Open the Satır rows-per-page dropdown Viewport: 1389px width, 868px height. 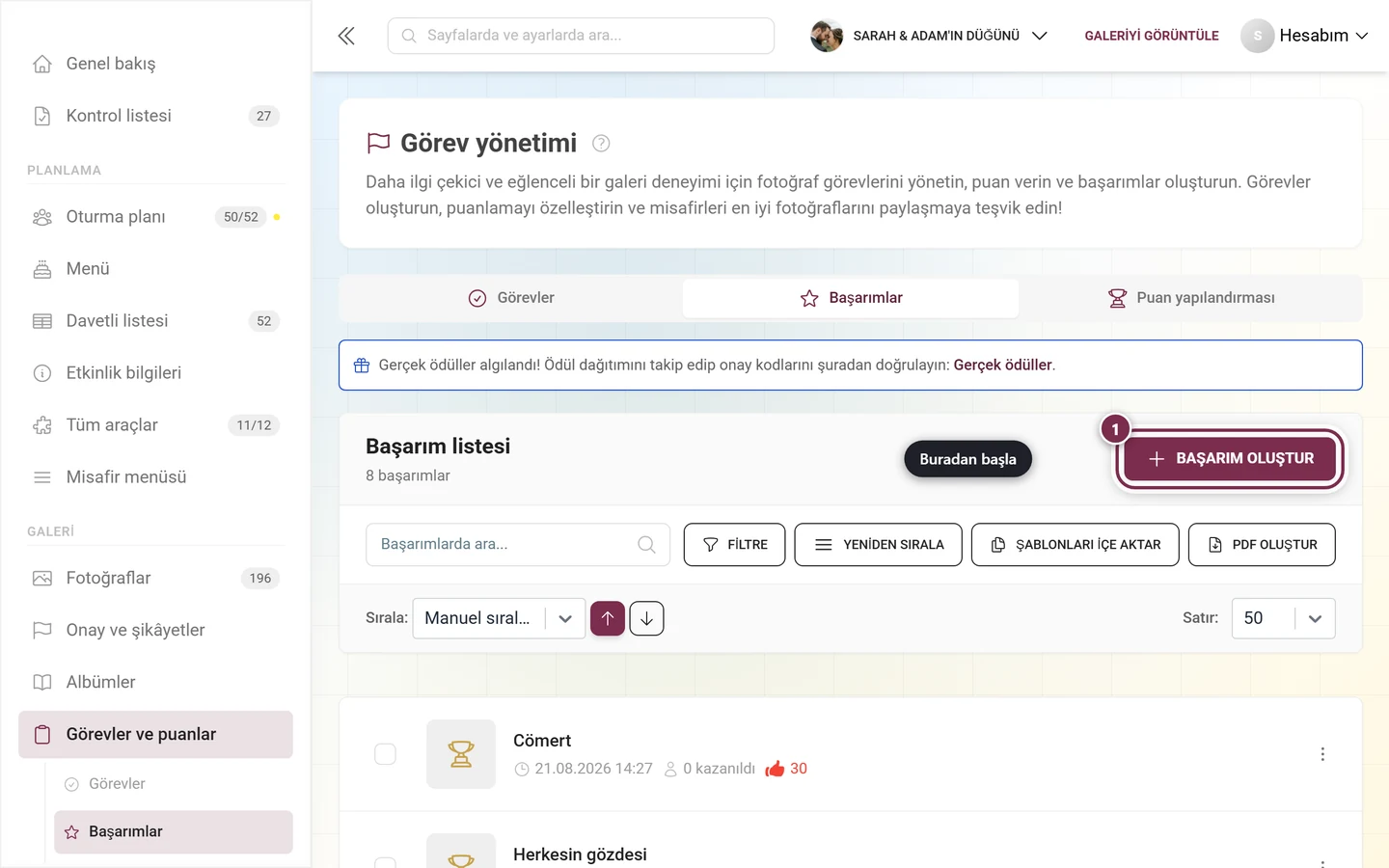coord(1283,618)
